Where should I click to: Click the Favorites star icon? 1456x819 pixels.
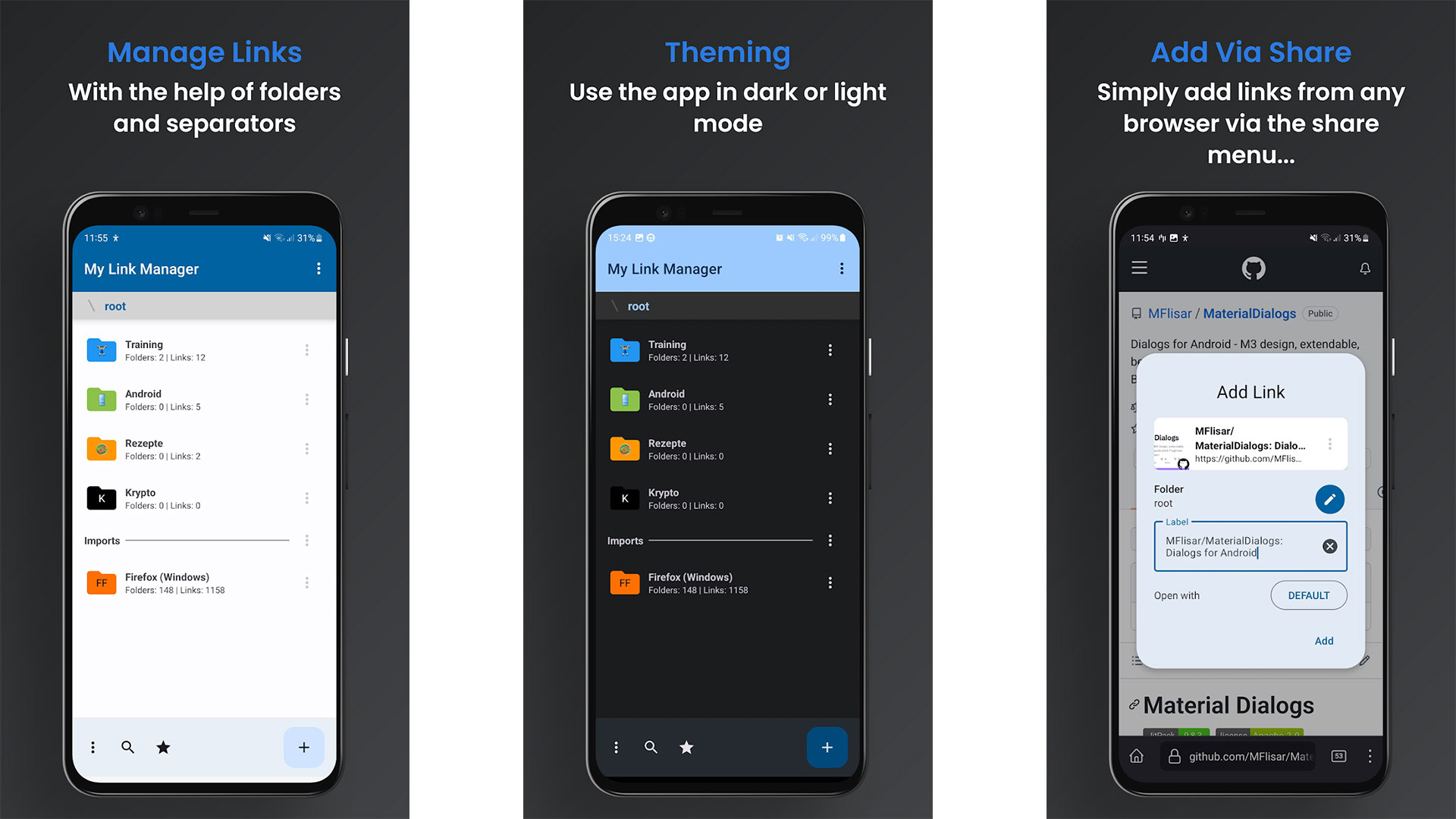163,747
